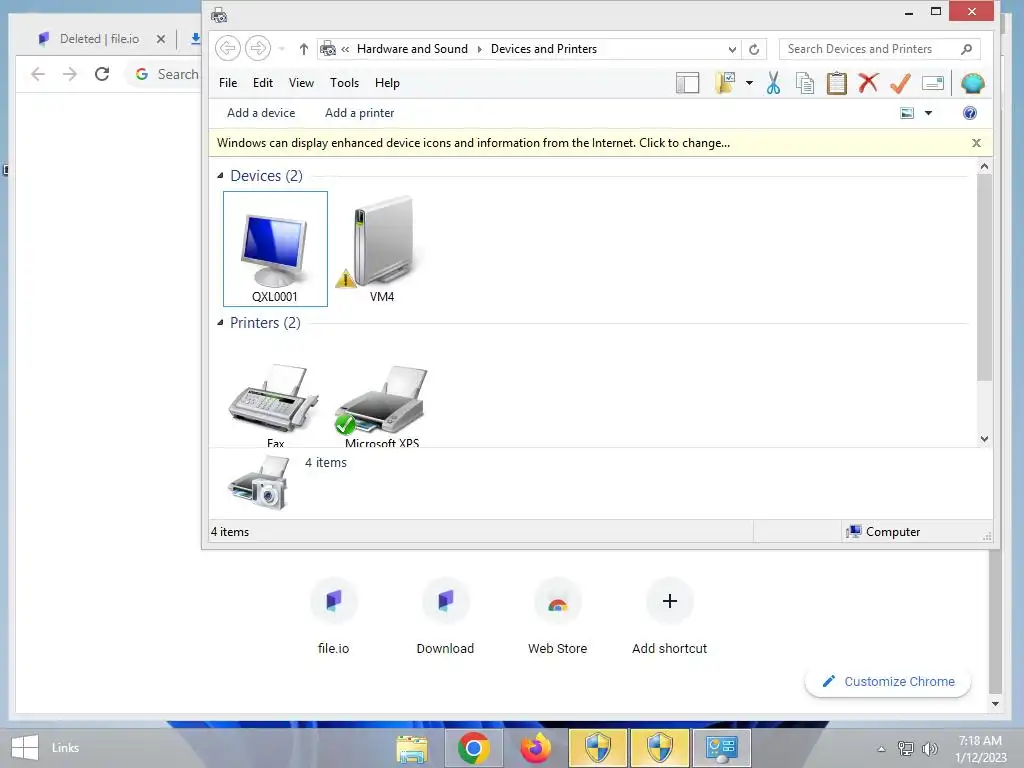Click the Devices and Printers breadcrumb

point(543,49)
